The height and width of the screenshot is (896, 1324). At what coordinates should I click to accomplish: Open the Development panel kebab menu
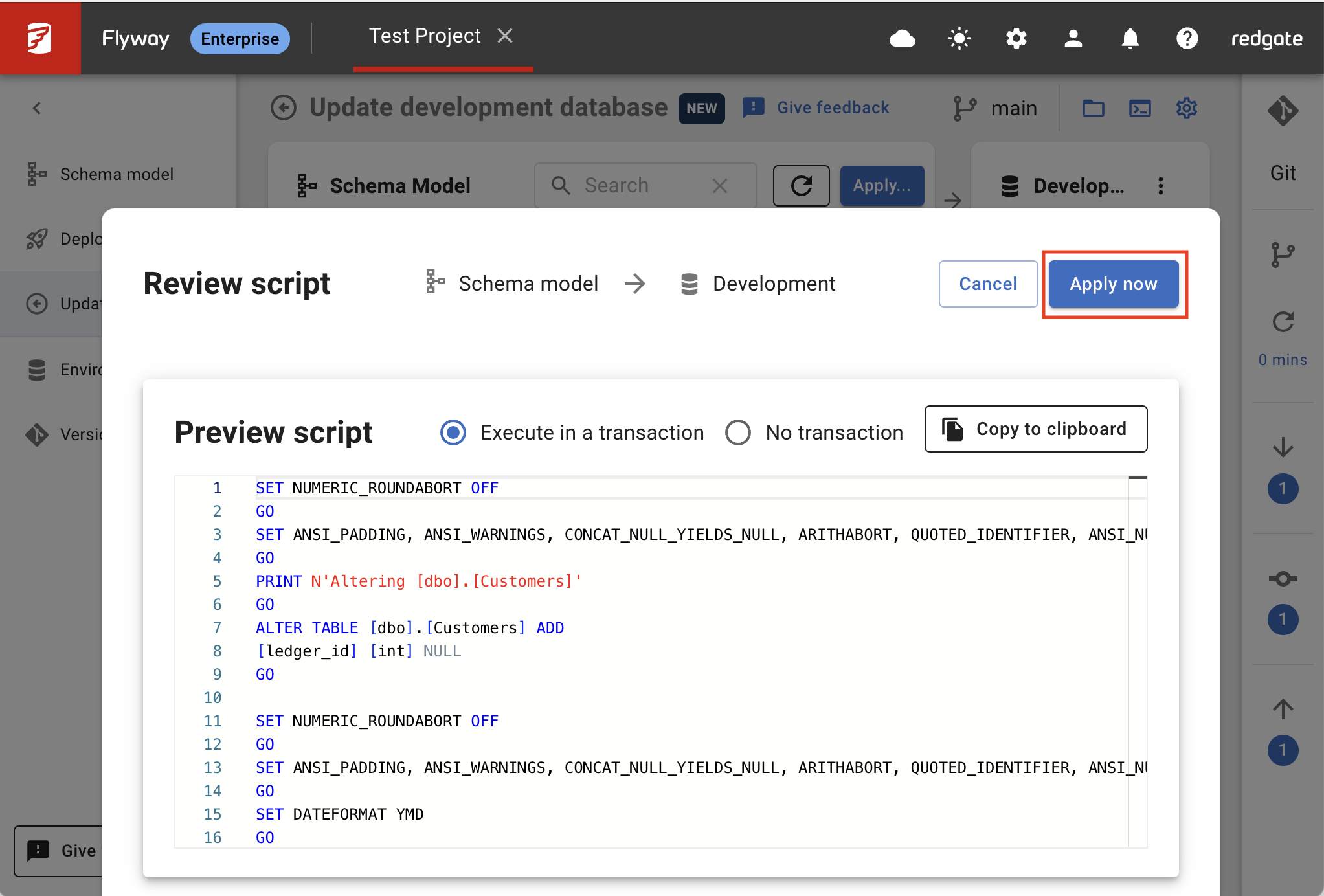[x=1161, y=186]
